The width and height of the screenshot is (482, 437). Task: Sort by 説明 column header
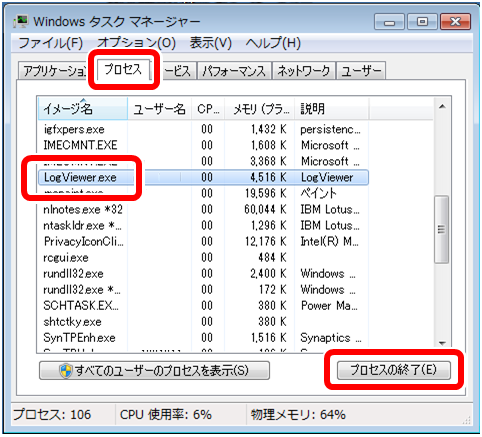click(x=332, y=108)
